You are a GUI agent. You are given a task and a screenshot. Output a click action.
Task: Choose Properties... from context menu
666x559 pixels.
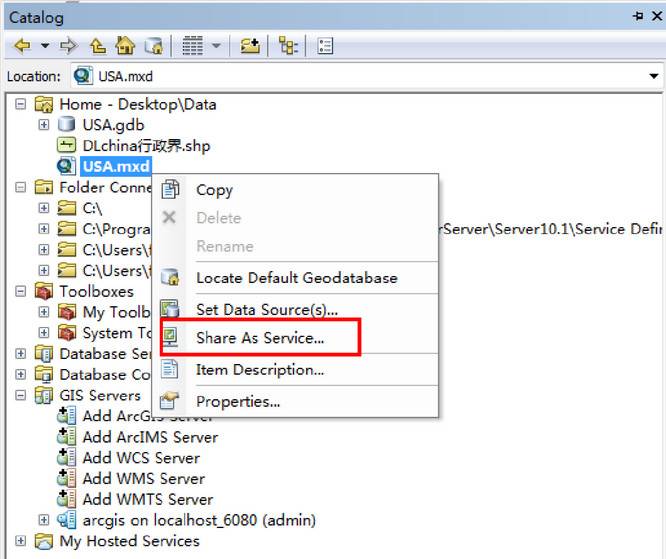(295, 401)
